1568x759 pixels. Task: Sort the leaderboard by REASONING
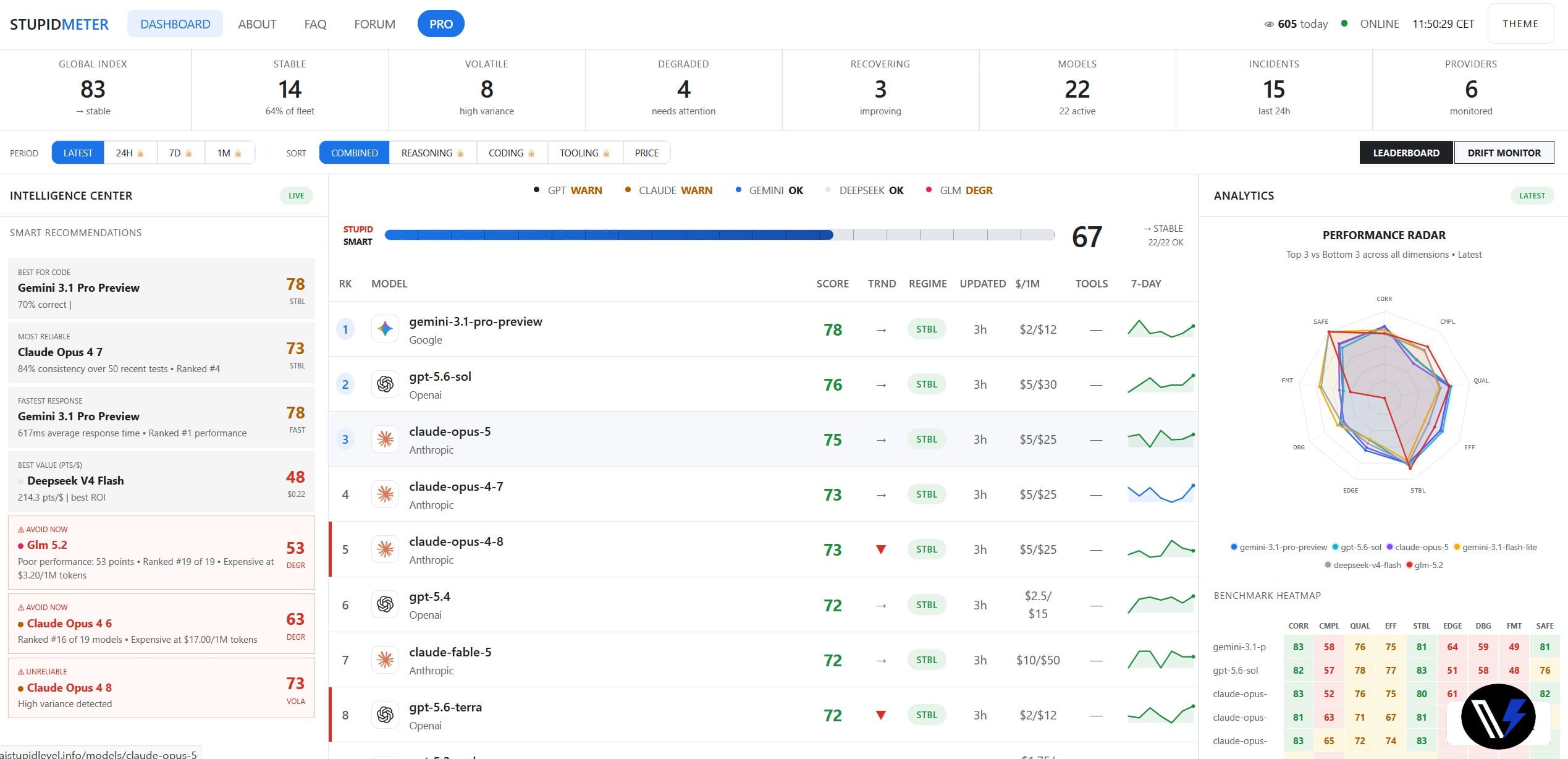pyautogui.click(x=432, y=153)
